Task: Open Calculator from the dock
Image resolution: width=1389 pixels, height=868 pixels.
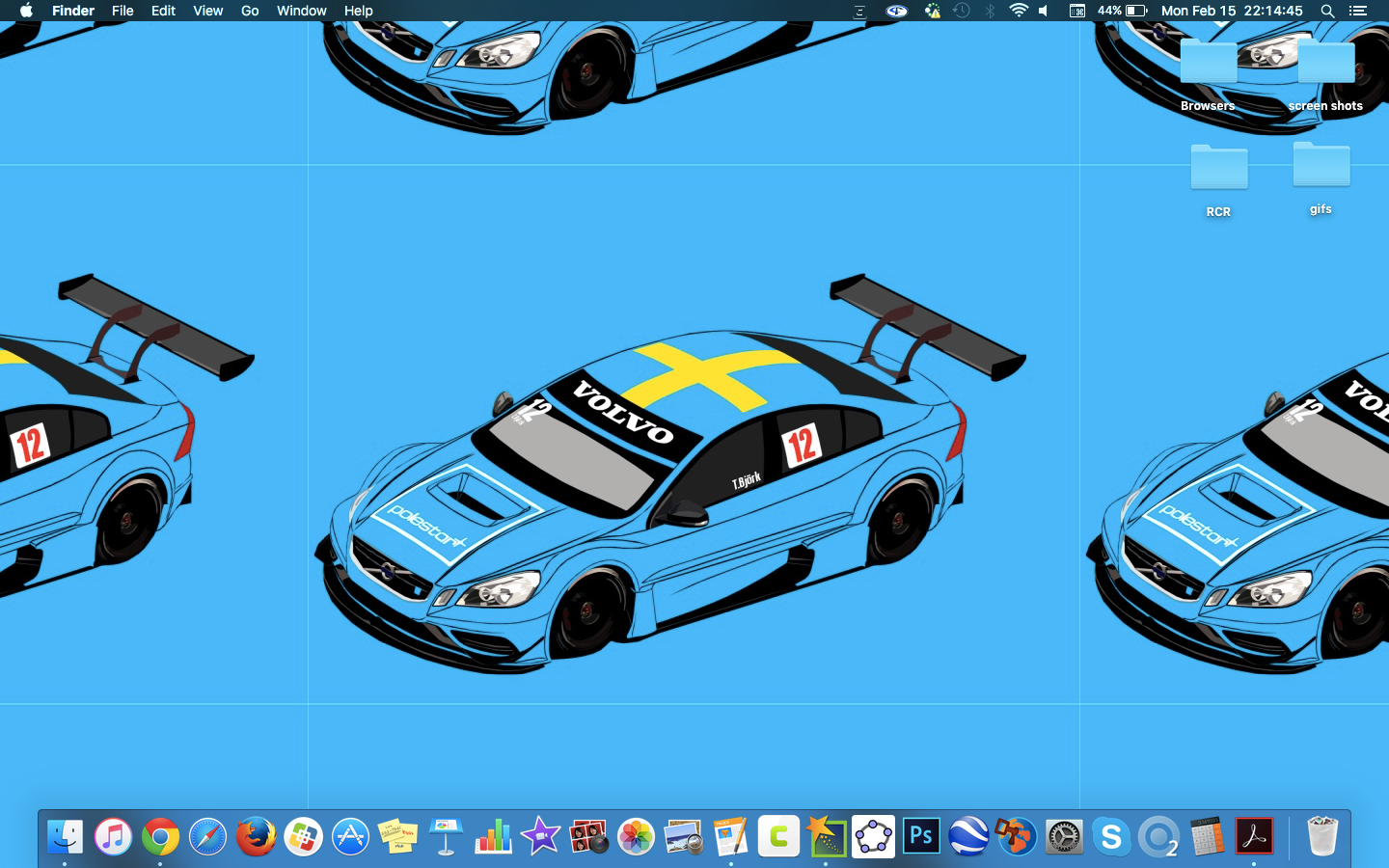Action: [1207, 836]
